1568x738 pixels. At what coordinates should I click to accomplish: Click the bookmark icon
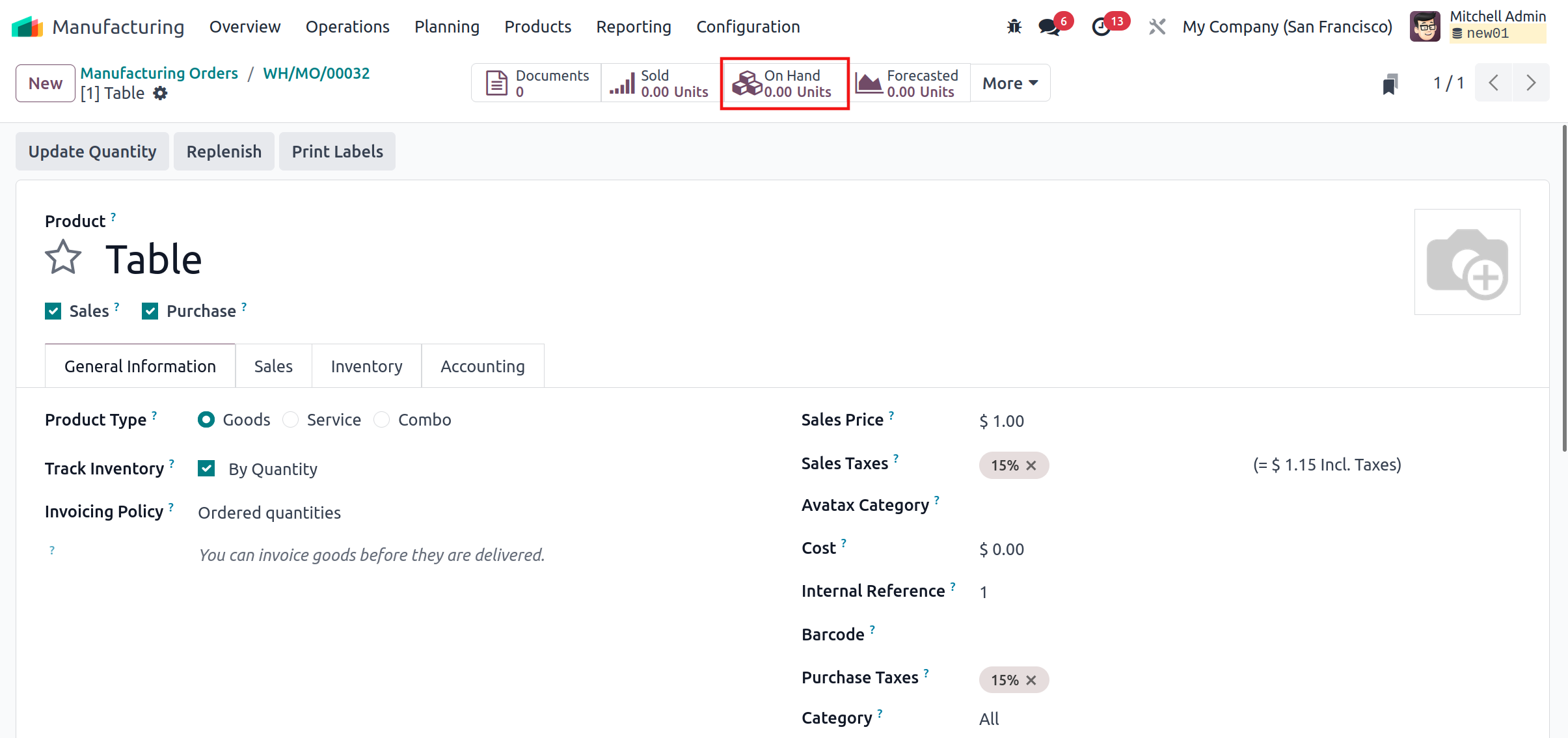click(1390, 83)
